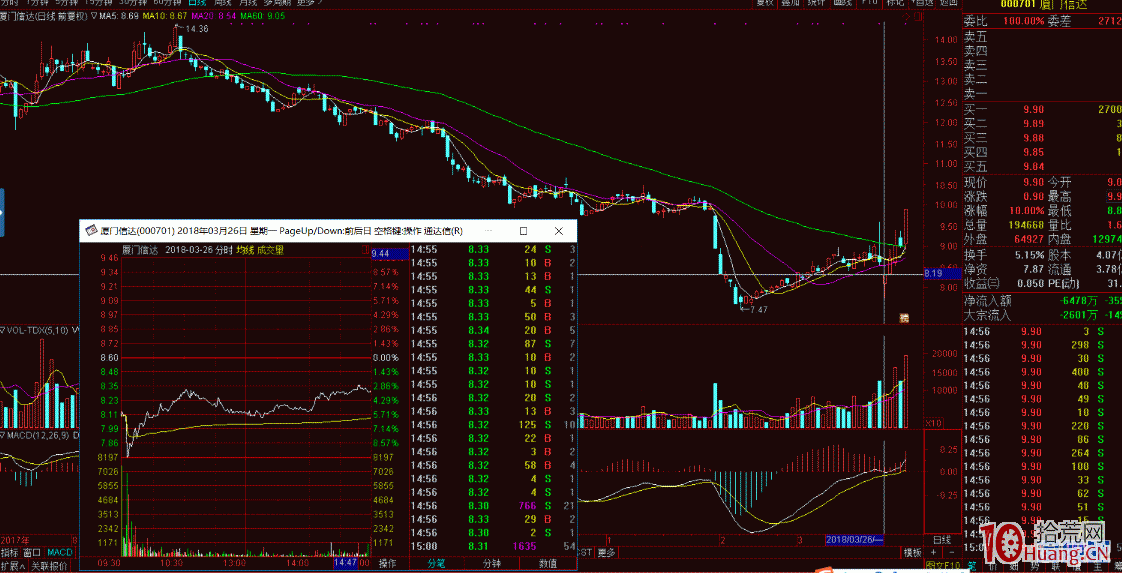Click the 统计 statistics toolbar button

click(x=816, y=2)
